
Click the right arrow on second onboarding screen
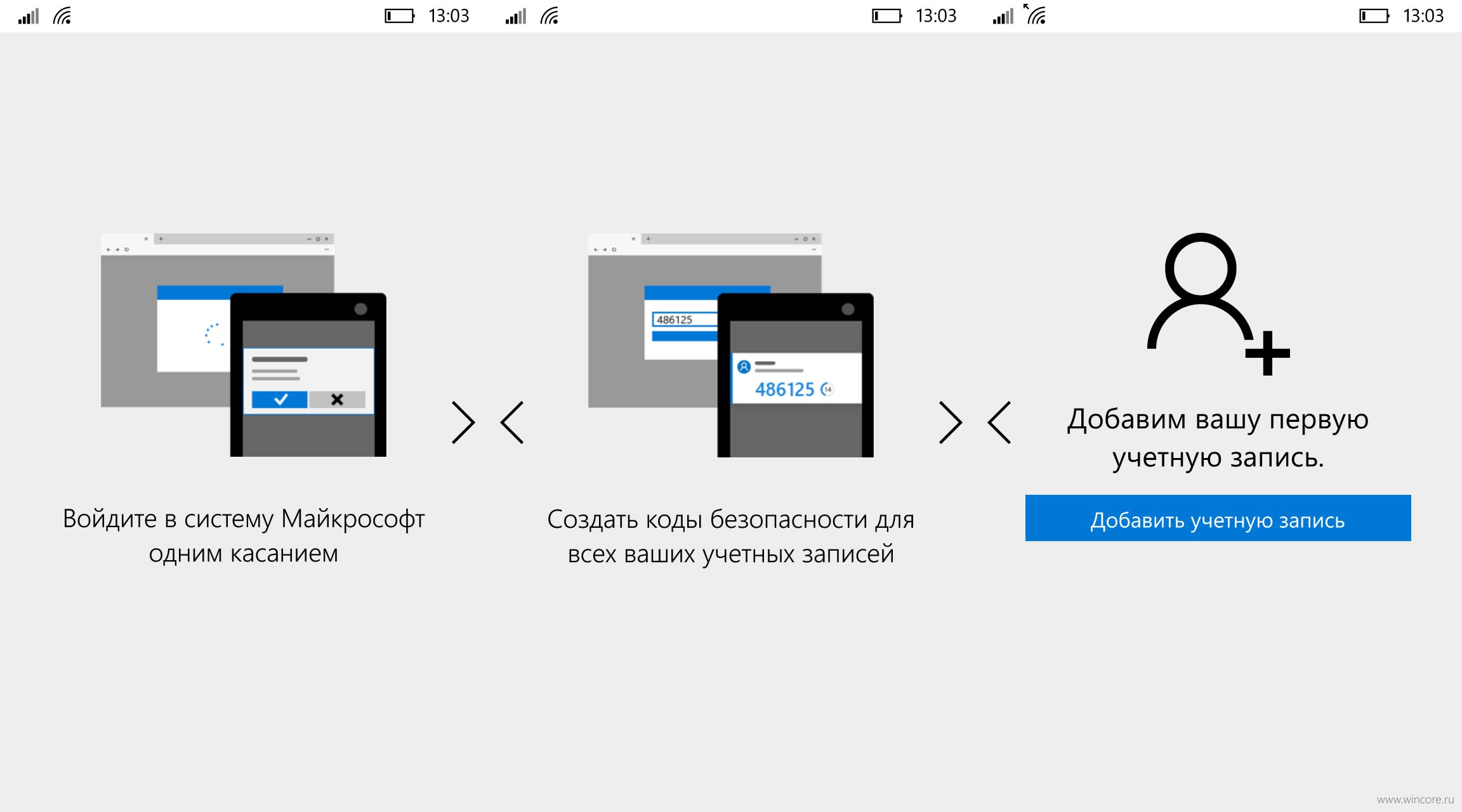click(951, 422)
